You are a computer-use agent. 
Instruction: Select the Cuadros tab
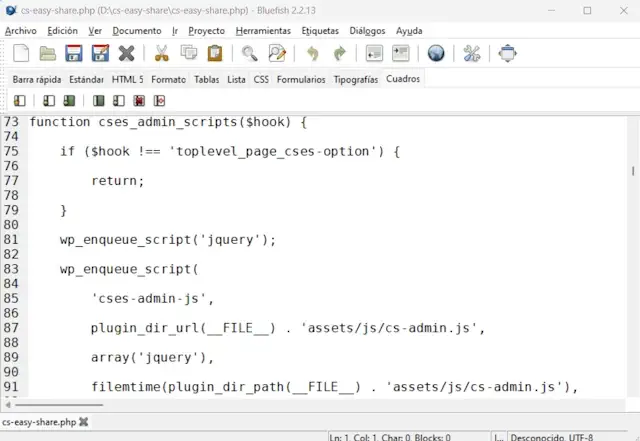click(403, 79)
